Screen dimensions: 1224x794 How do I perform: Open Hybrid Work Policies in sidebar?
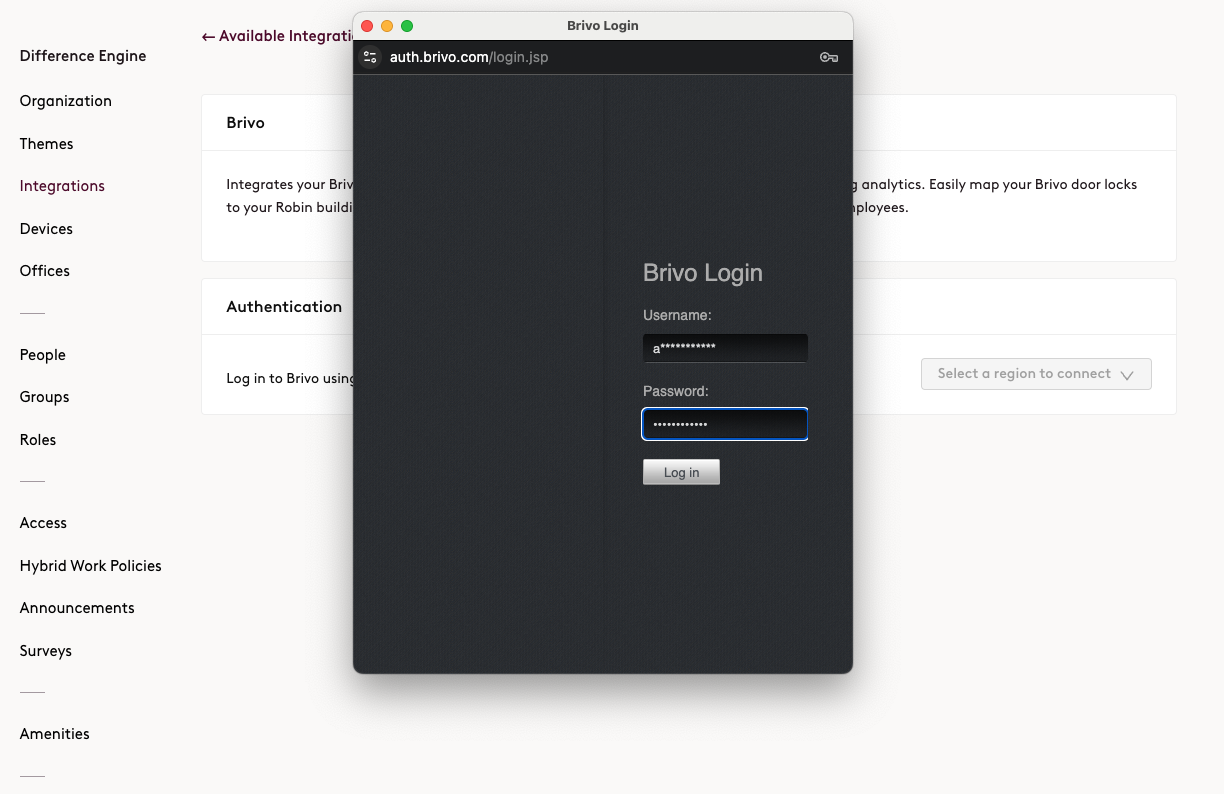pos(91,566)
